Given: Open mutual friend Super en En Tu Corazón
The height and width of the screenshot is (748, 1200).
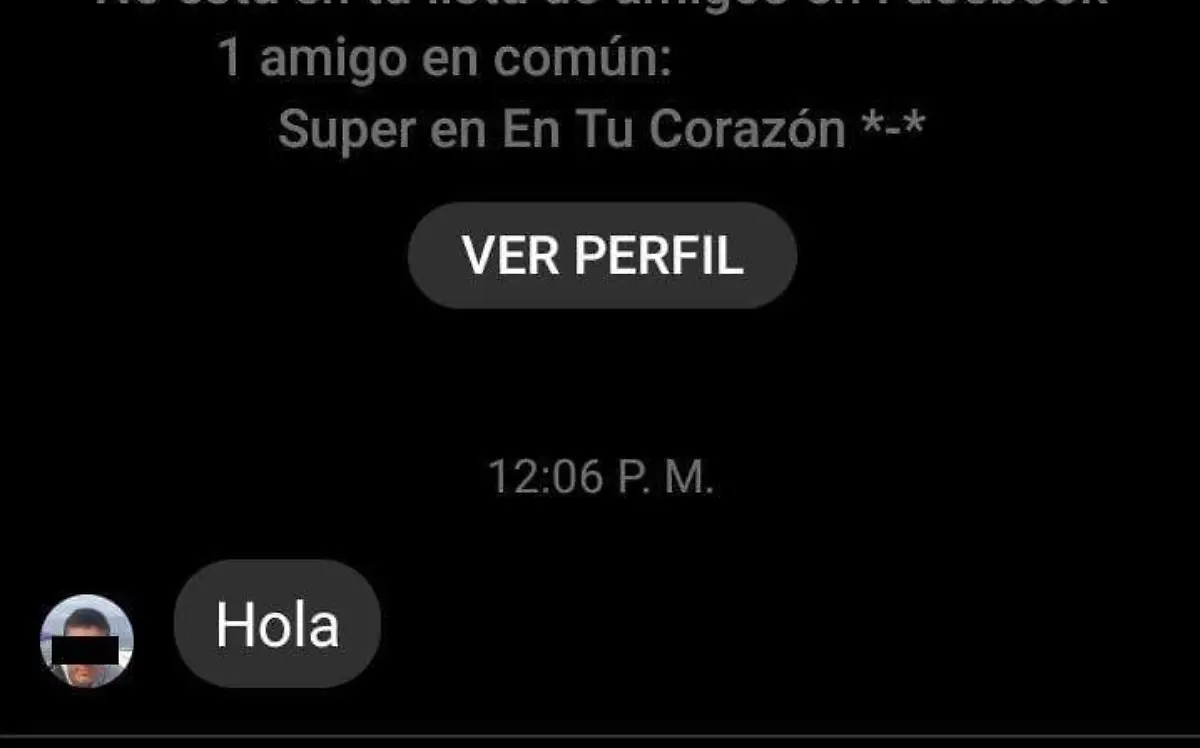Looking at the screenshot, I should click(601, 130).
